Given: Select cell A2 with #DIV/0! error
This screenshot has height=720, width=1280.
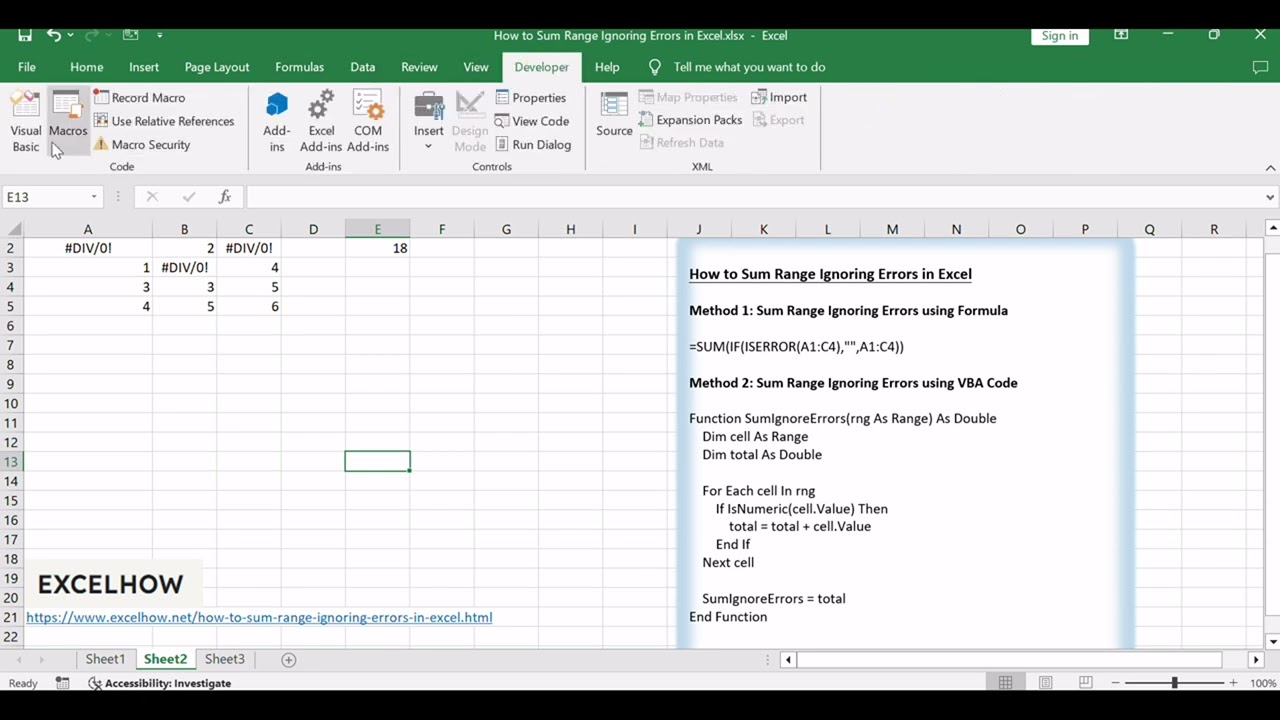Looking at the screenshot, I should pos(88,248).
